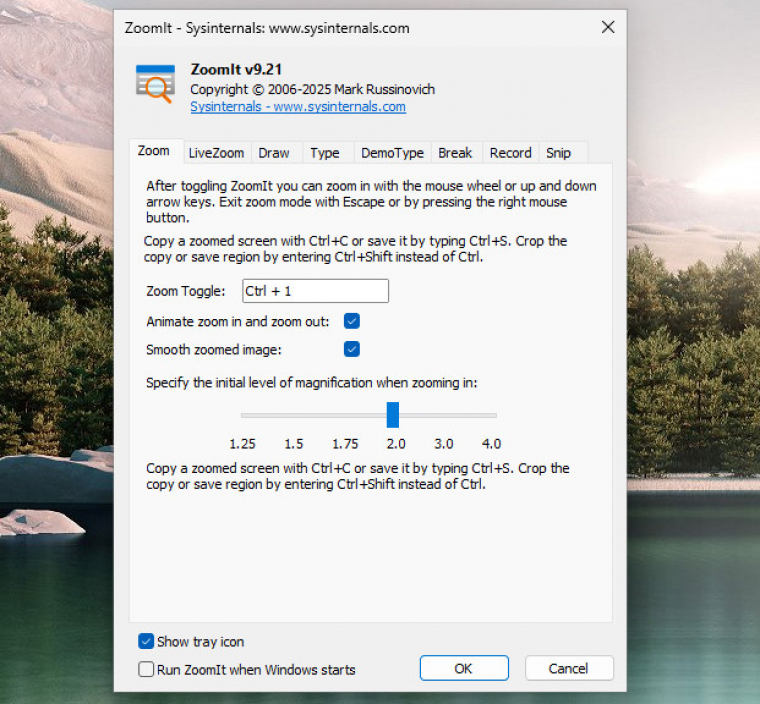Image resolution: width=760 pixels, height=704 pixels.
Task: Uncheck Smooth zoomed image checkbox
Action: click(x=352, y=349)
